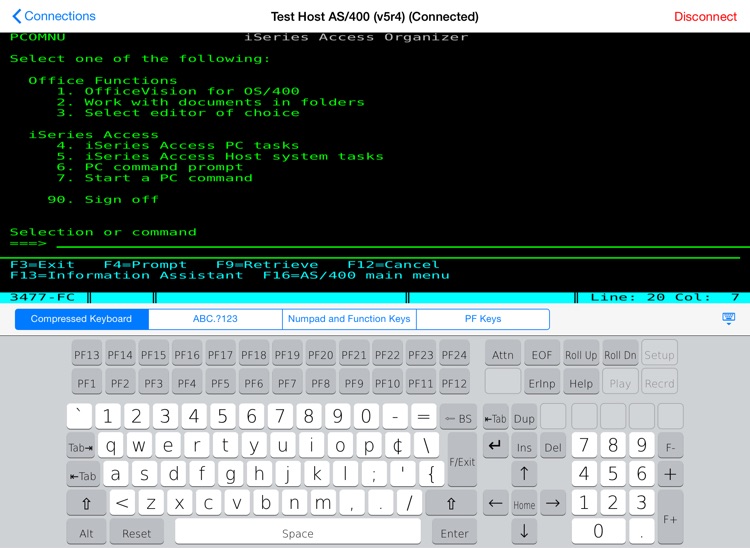This screenshot has width=750, height=548.
Task: Tap the equals sign key
Action: pos(423,416)
